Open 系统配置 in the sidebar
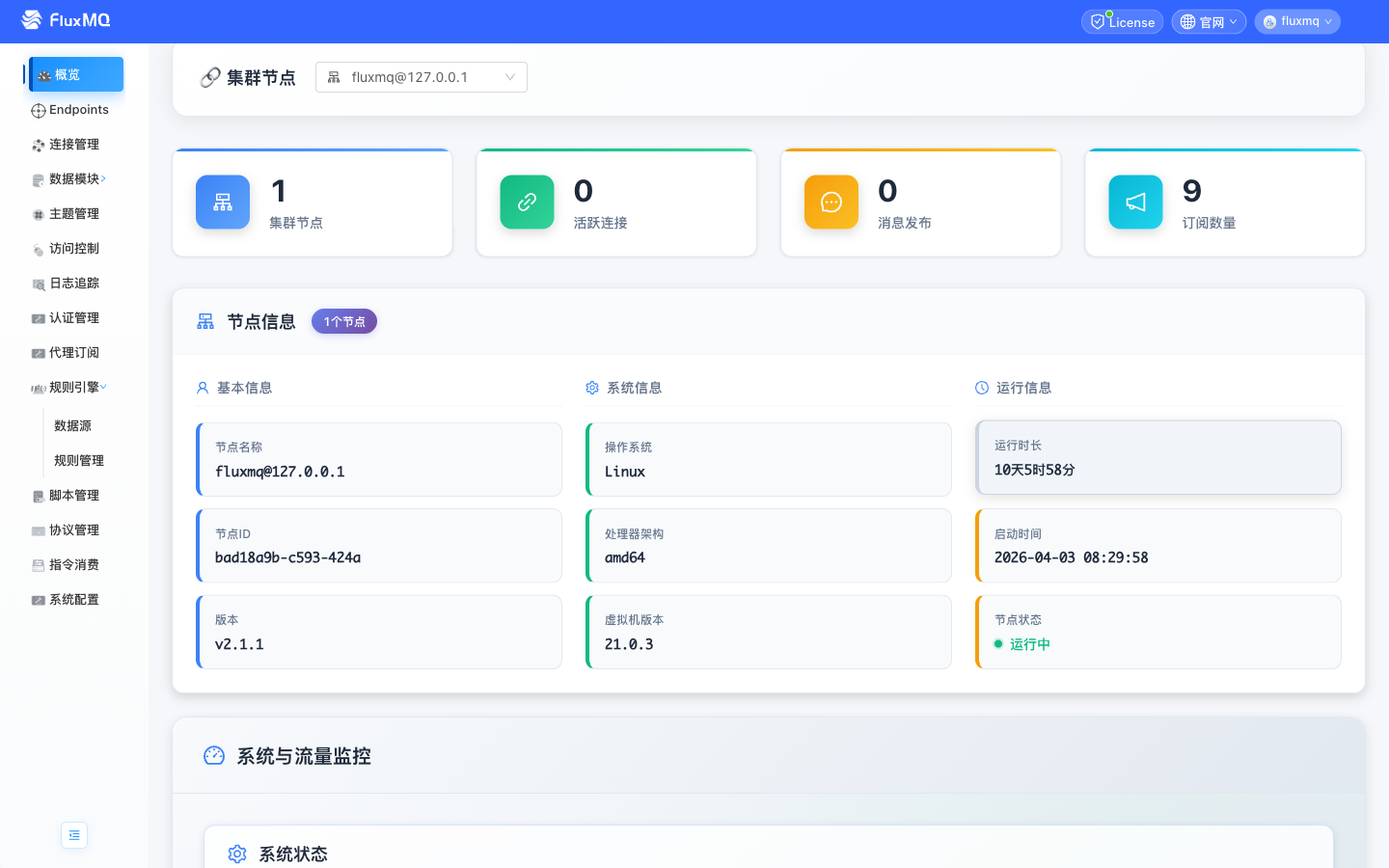 [74, 600]
